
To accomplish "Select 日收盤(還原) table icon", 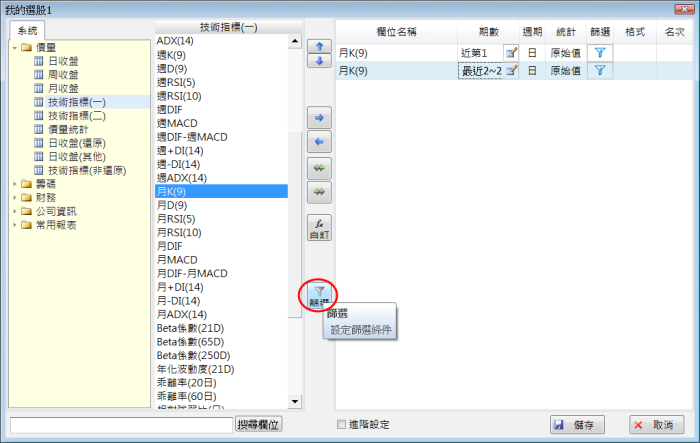I will tap(39, 143).
